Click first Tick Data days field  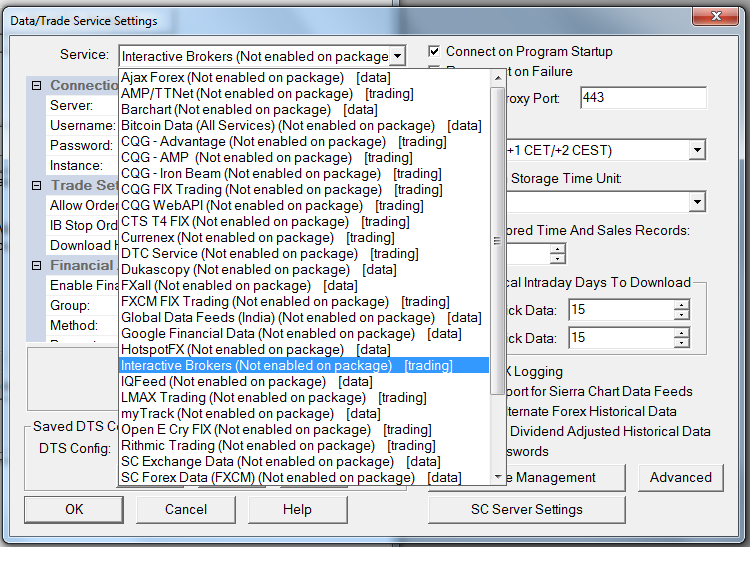click(621, 310)
